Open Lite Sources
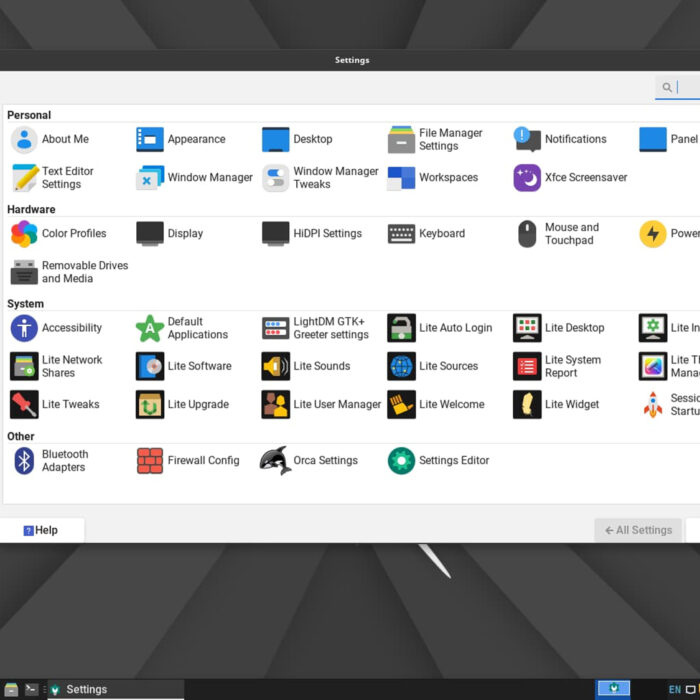Viewport: 700px width, 700px height. click(x=433, y=366)
